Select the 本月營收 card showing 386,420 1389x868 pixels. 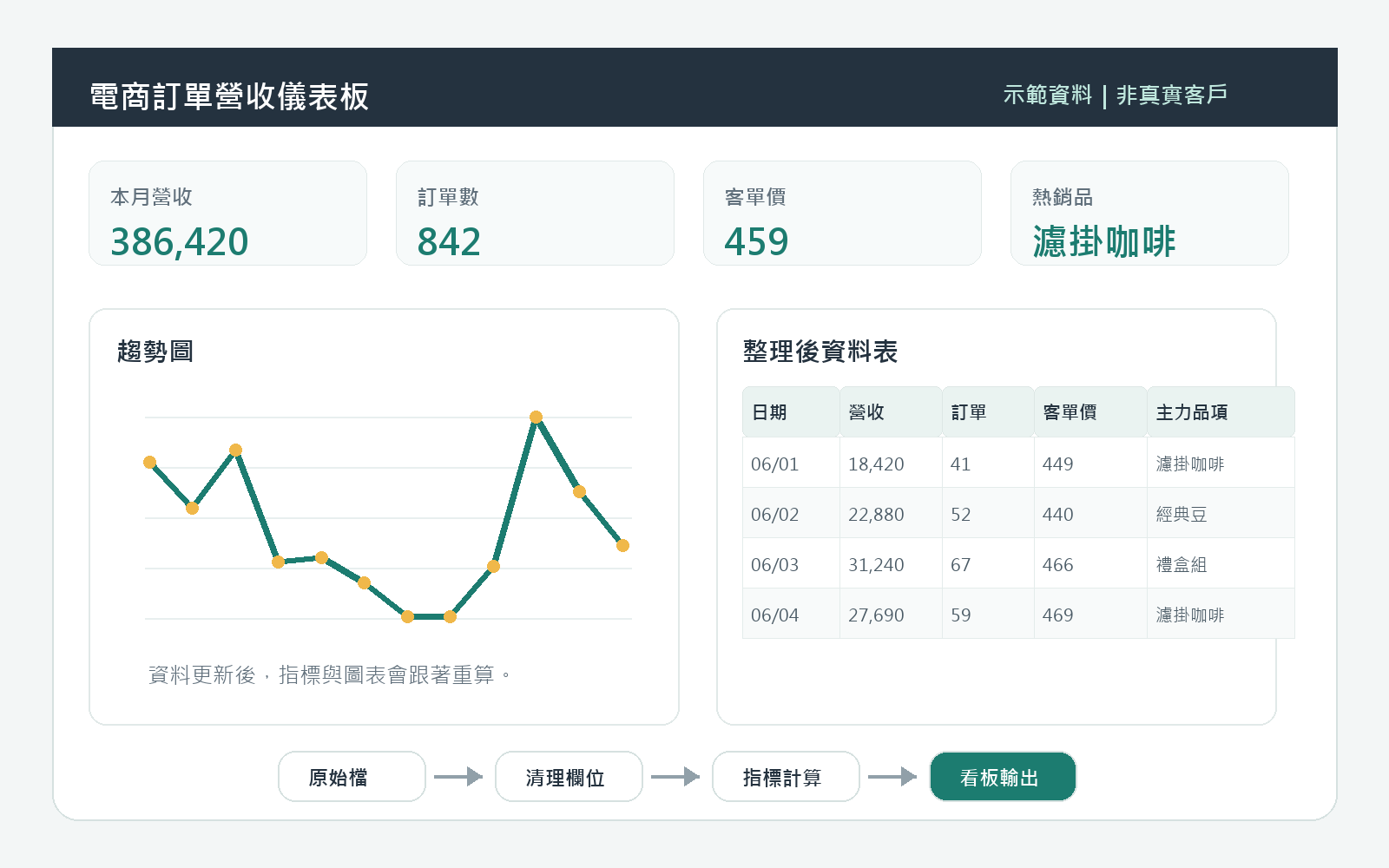click(x=227, y=214)
